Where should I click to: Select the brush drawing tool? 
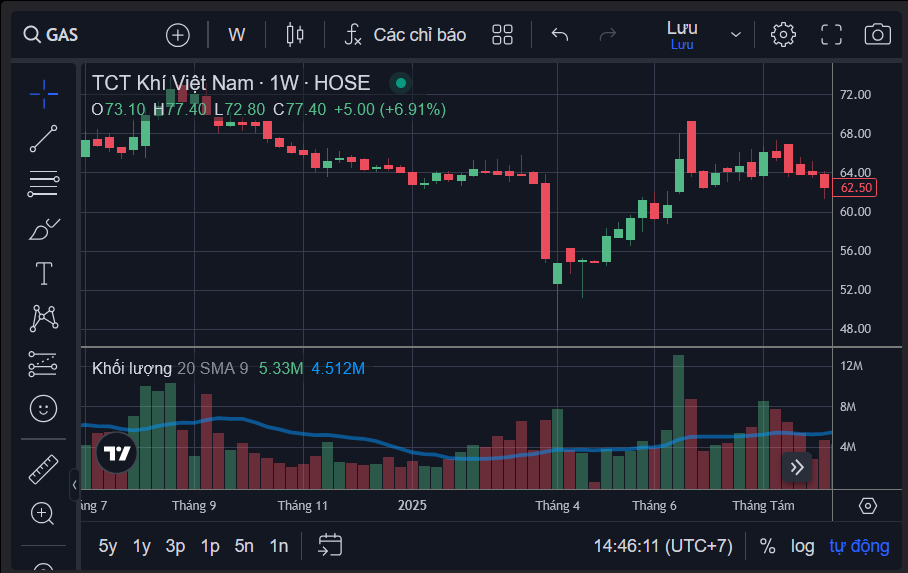43,229
